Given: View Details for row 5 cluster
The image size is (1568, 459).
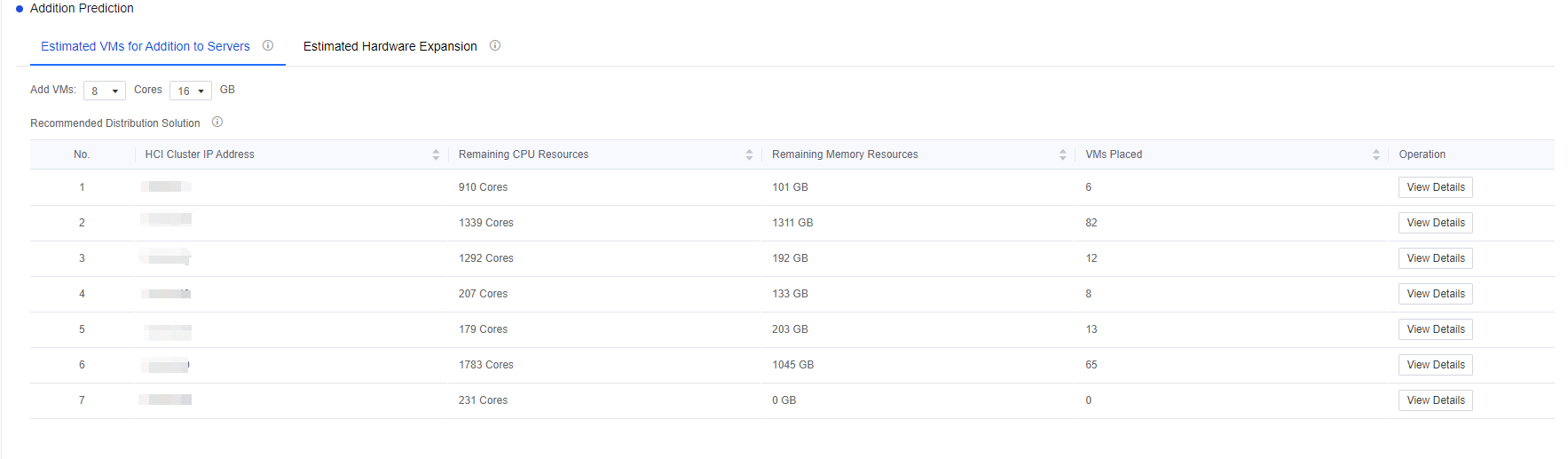Looking at the screenshot, I should point(1435,329).
